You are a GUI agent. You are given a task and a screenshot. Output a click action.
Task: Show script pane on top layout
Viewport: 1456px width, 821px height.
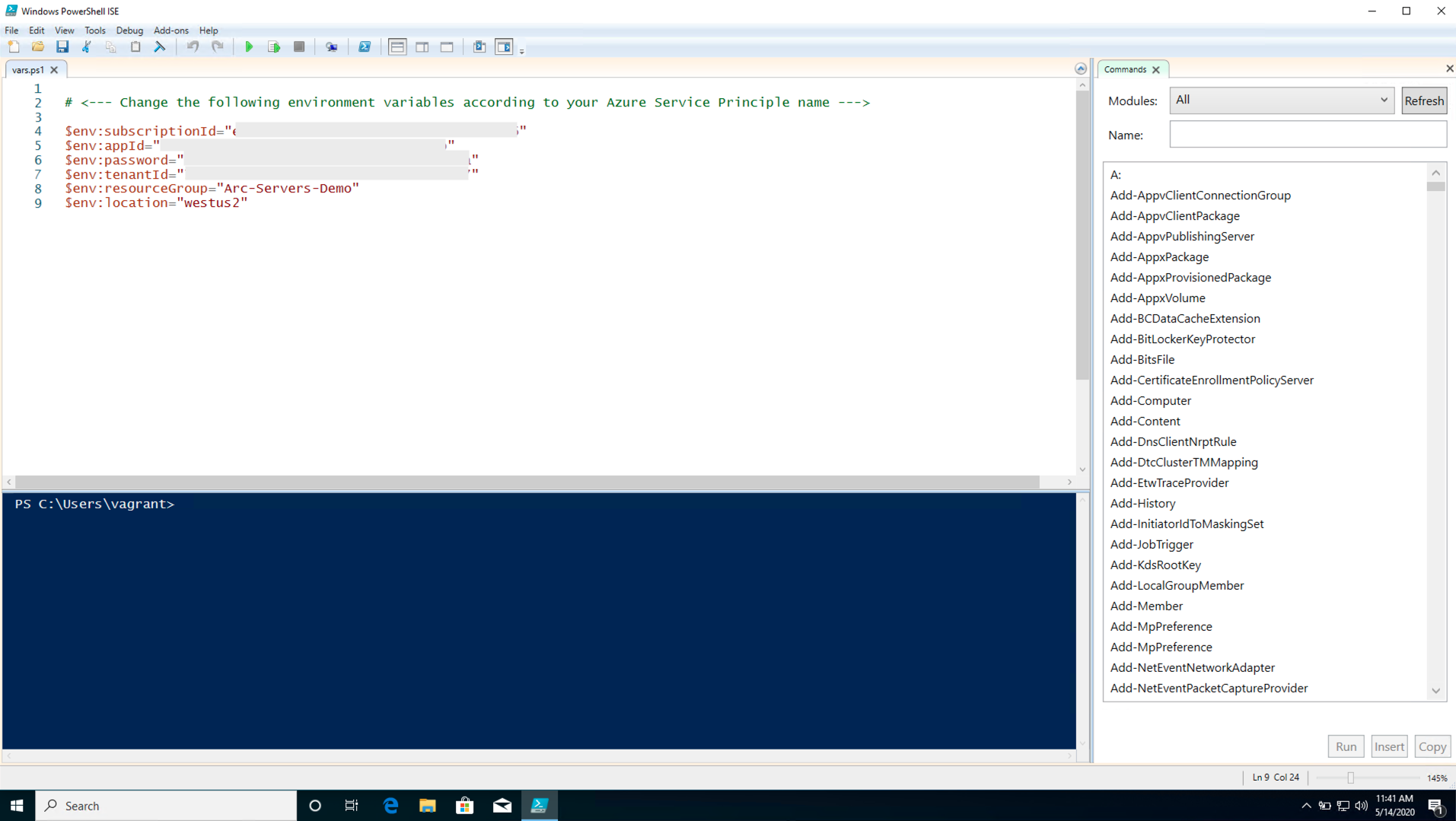(x=397, y=47)
